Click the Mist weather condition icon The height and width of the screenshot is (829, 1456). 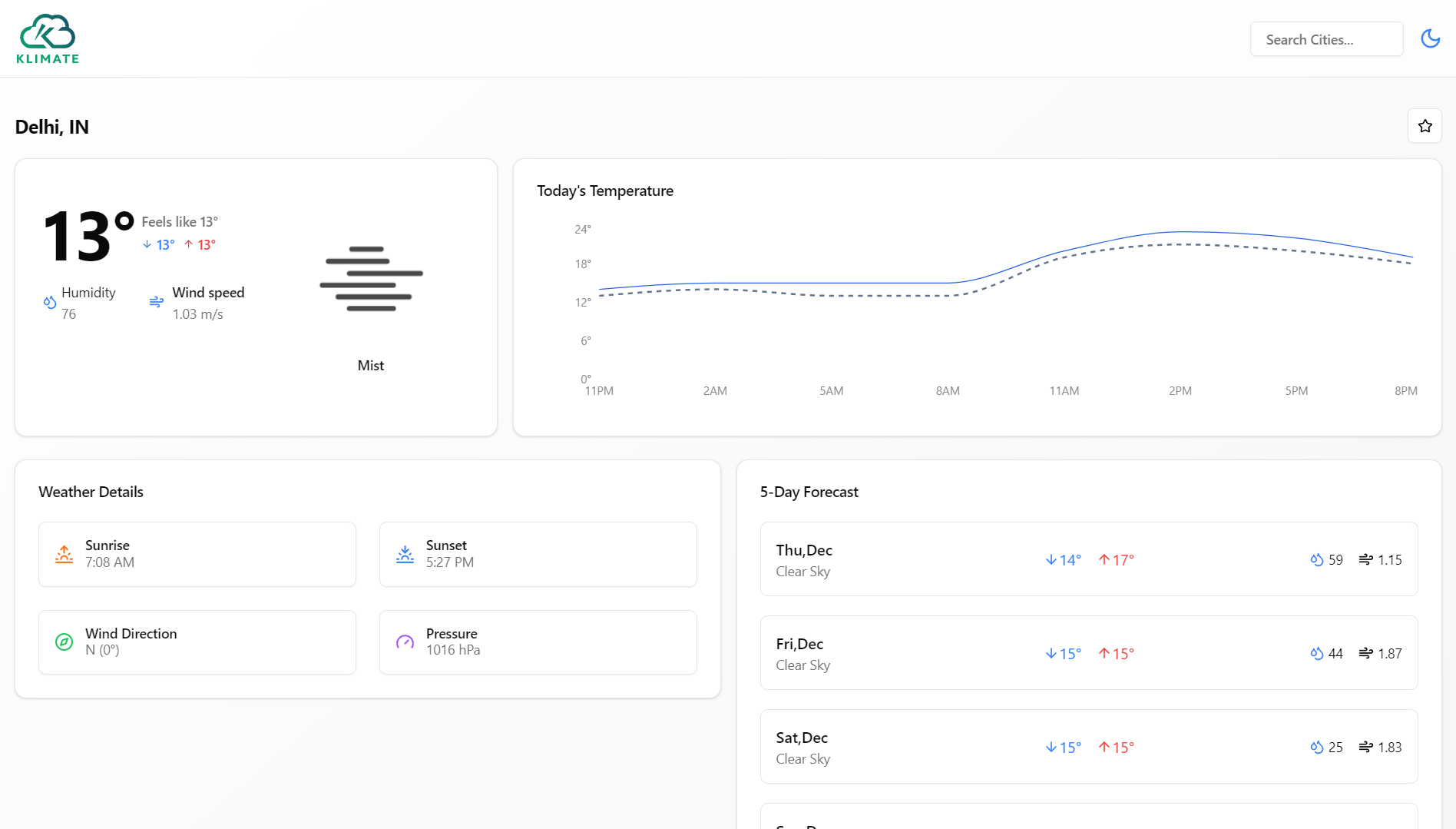point(371,278)
